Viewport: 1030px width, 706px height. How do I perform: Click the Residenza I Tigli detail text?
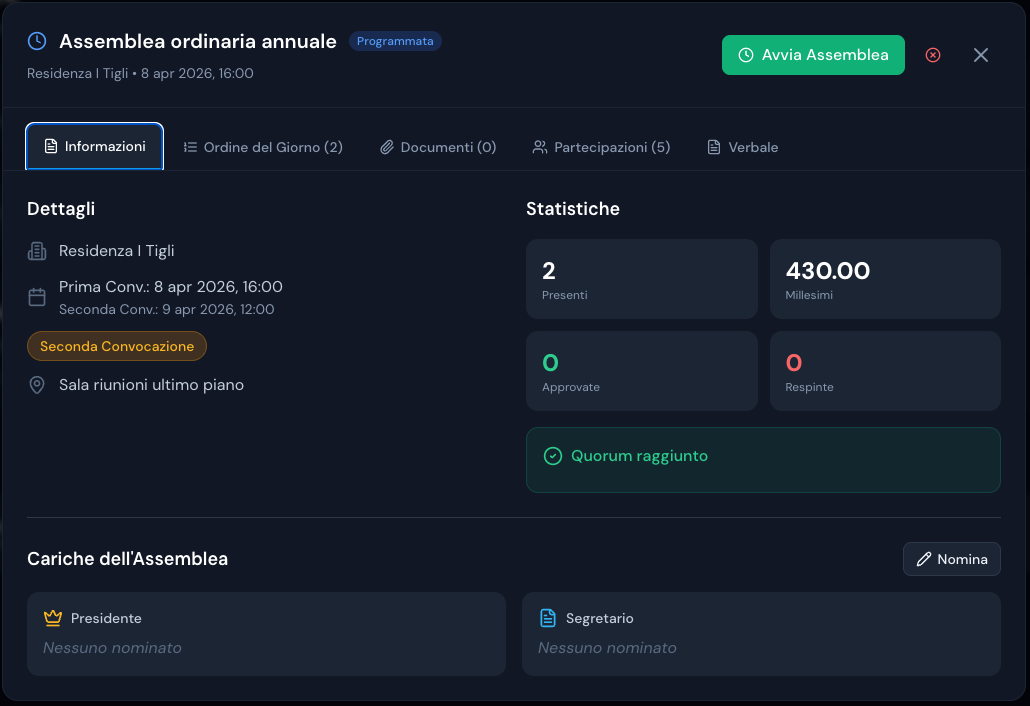116,251
